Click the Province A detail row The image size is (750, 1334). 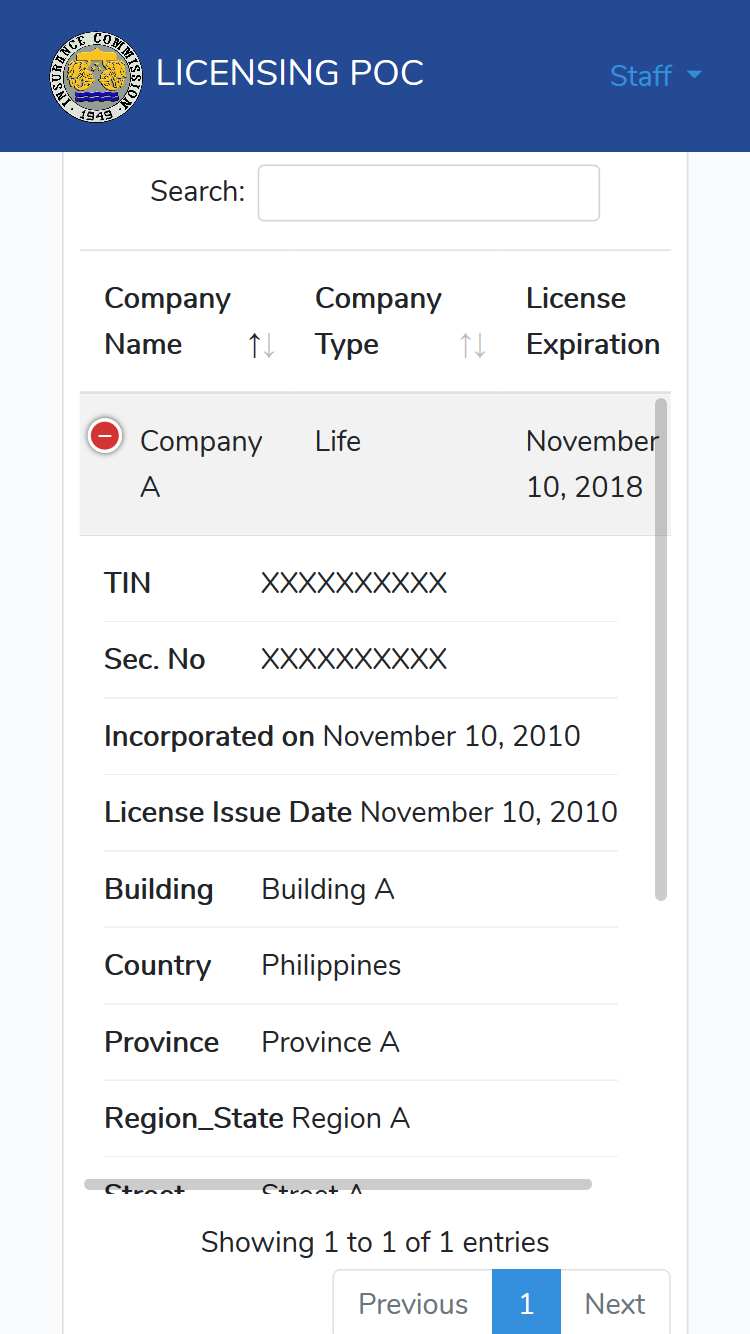point(361,1042)
